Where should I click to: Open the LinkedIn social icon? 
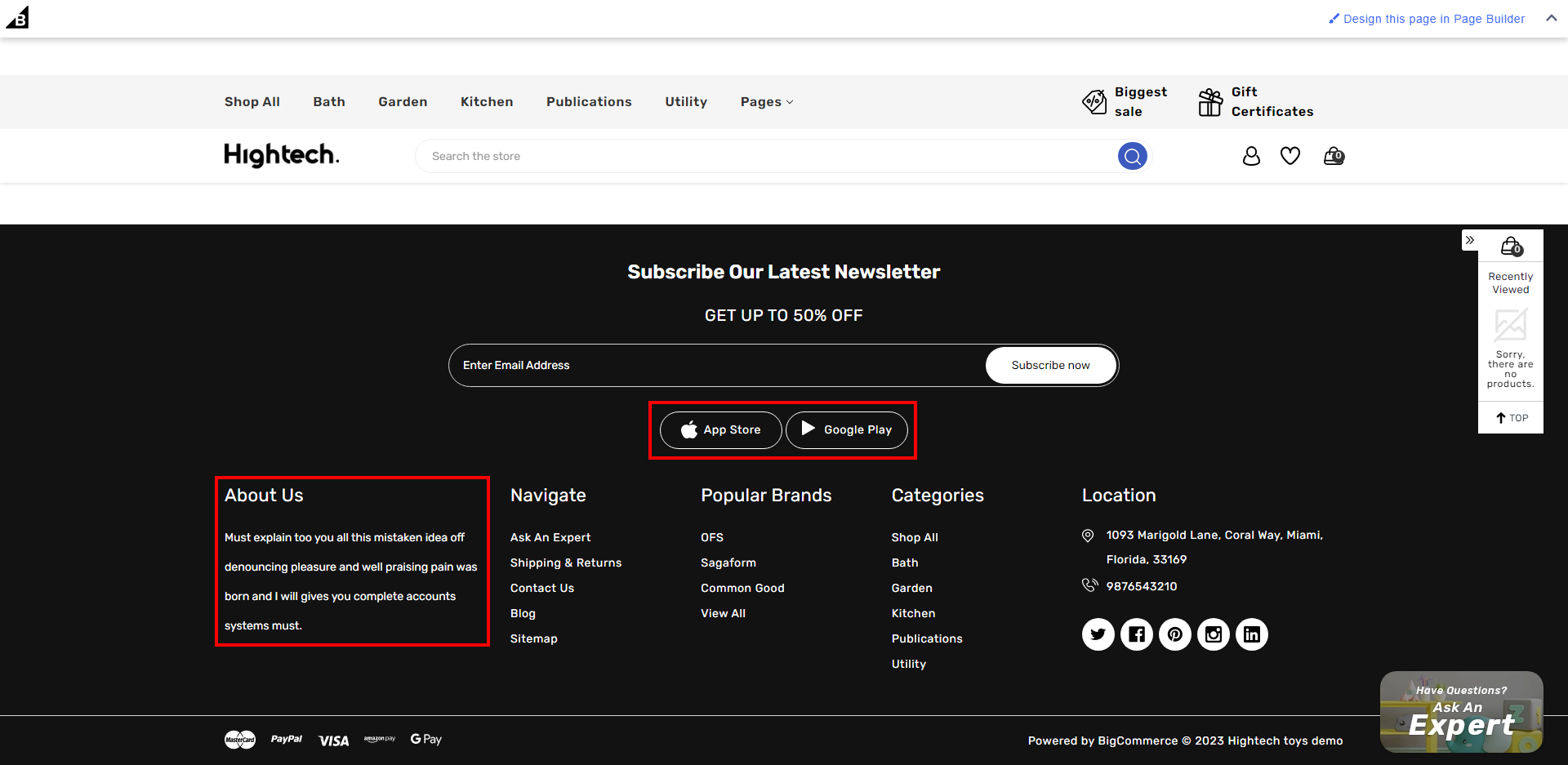click(1251, 634)
